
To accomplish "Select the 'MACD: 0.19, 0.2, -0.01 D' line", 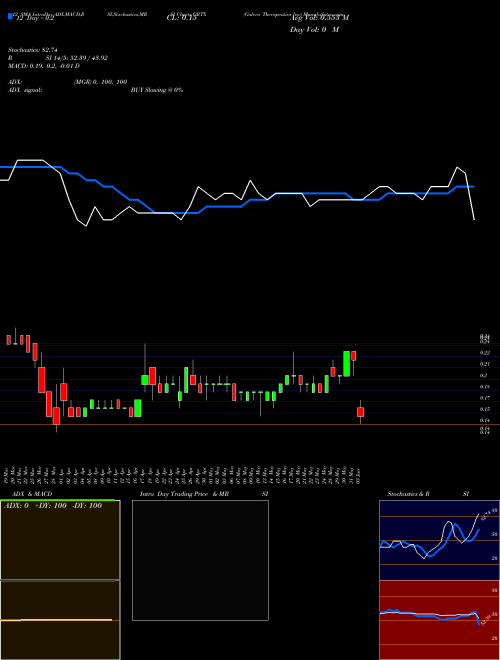I will pyautogui.click(x=44, y=66).
